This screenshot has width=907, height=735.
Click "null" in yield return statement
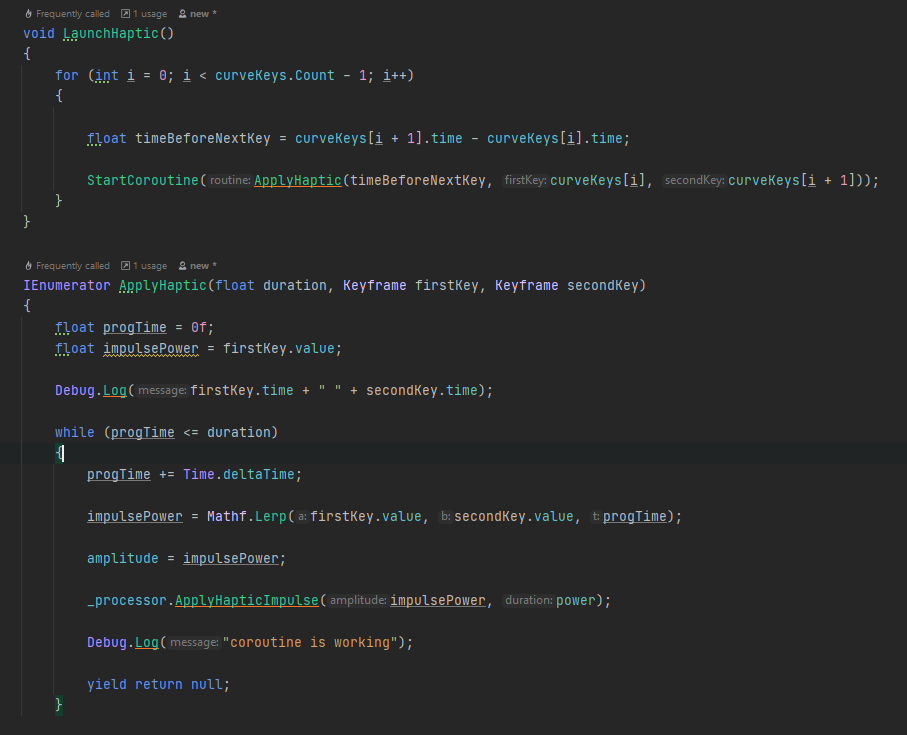click(207, 685)
